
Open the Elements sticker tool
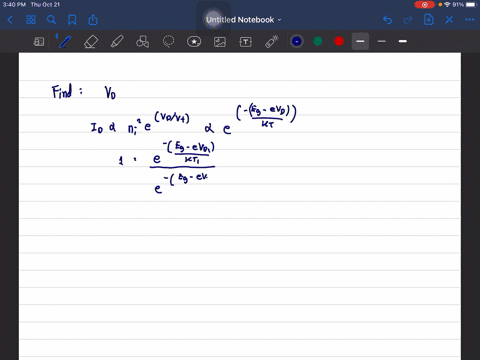pyautogui.click(x=194, y=42)
